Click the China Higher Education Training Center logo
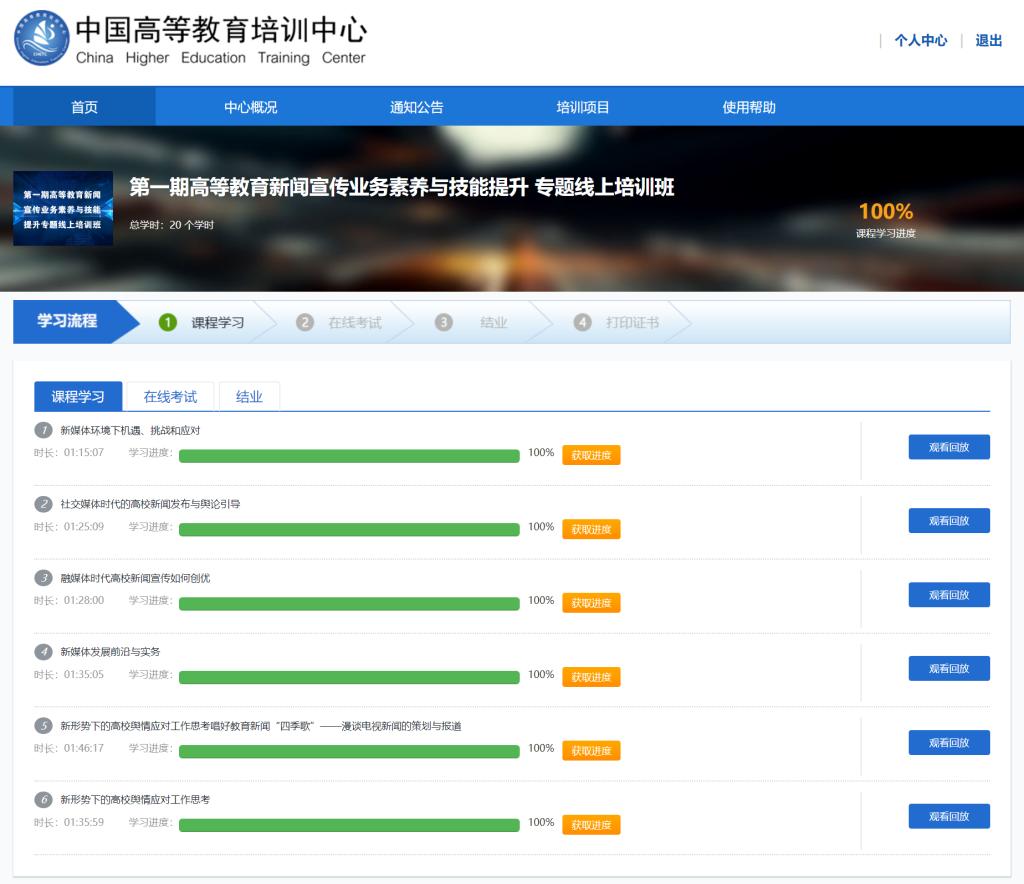The height and width of the screenshot is (884, 1024). pos(41,38)
